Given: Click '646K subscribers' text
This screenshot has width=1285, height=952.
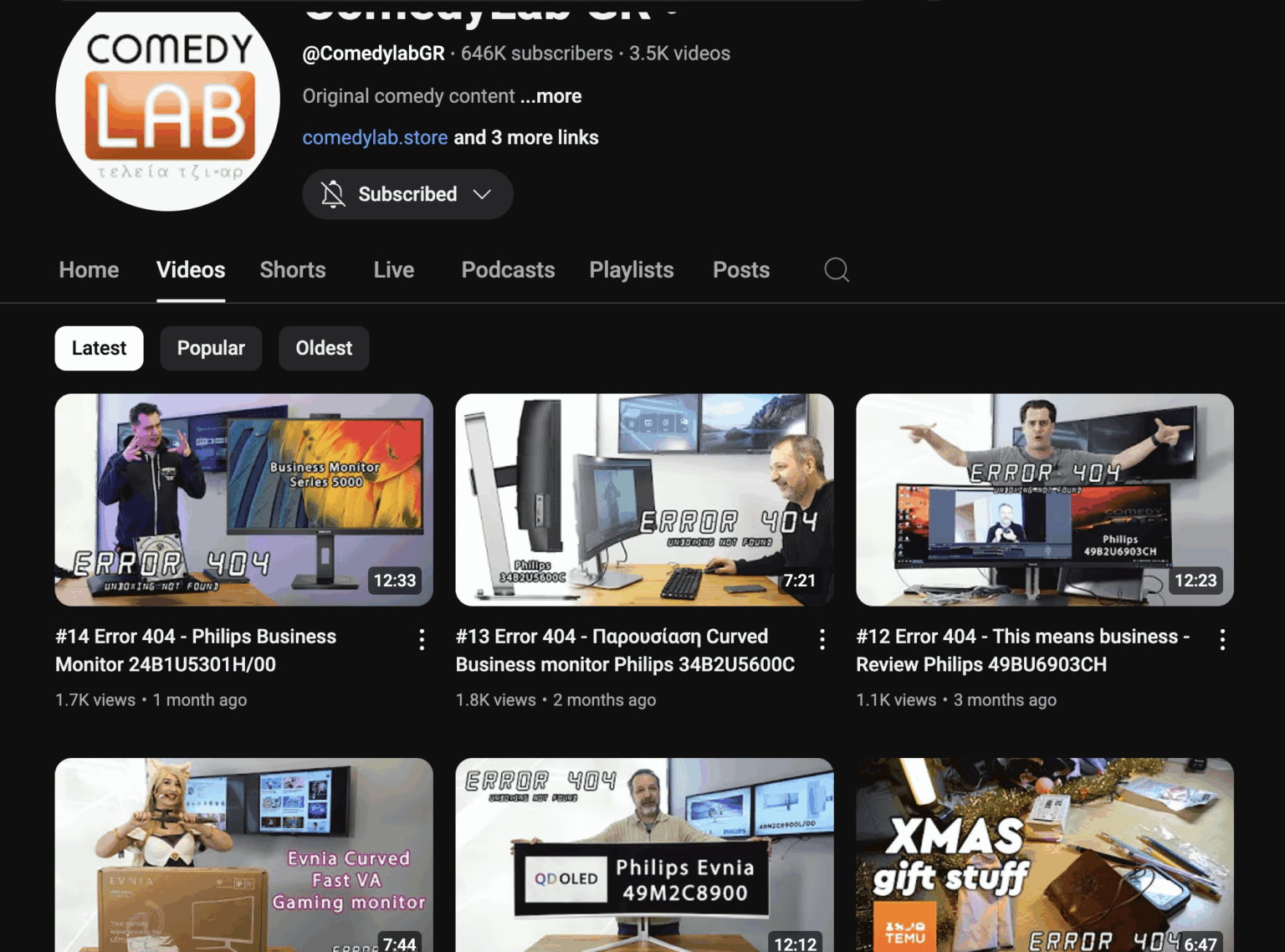Looking at the screenshot, I should (x=536, y=54).
